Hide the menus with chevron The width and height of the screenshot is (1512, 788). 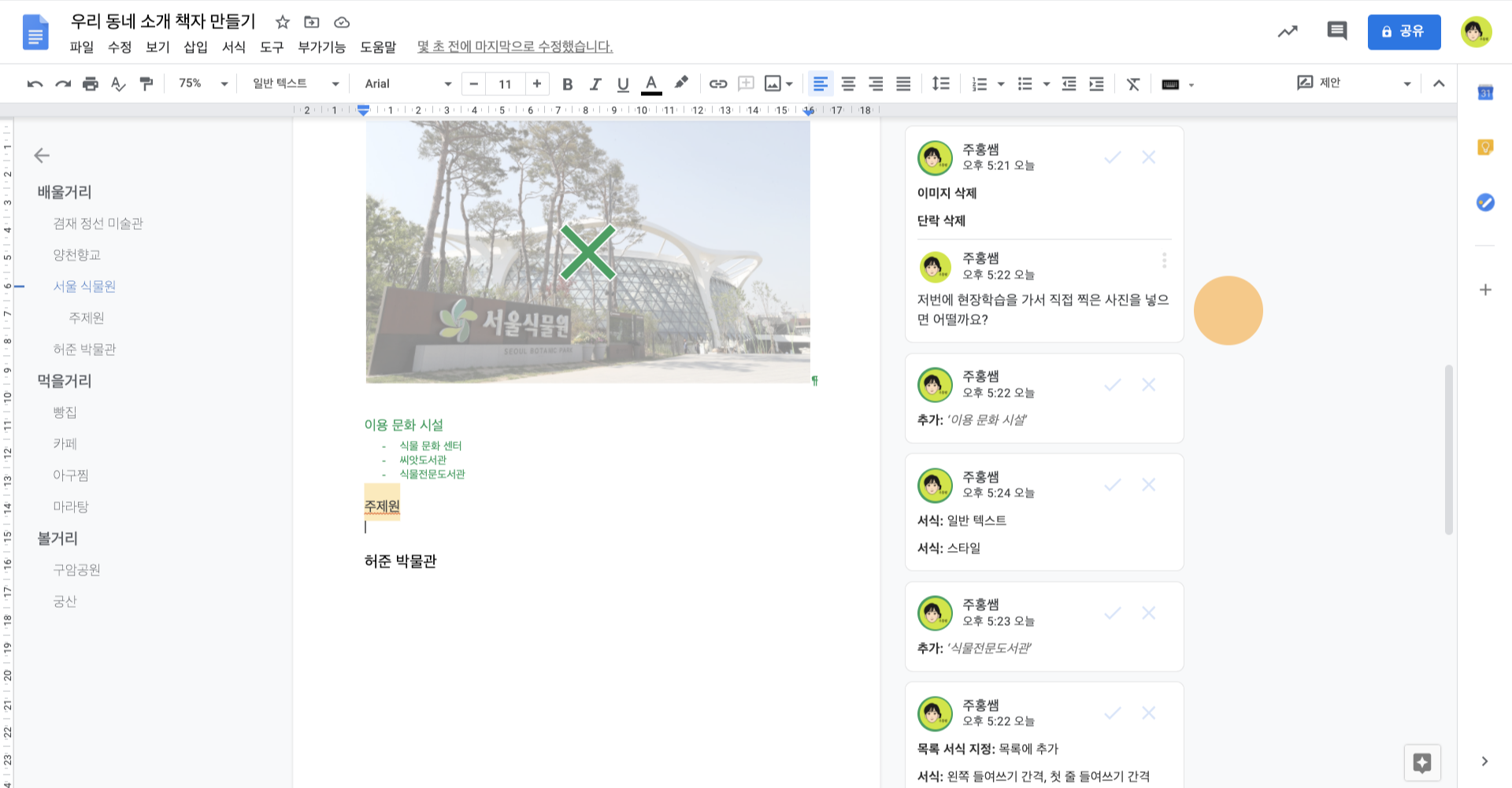point(1439,83)
